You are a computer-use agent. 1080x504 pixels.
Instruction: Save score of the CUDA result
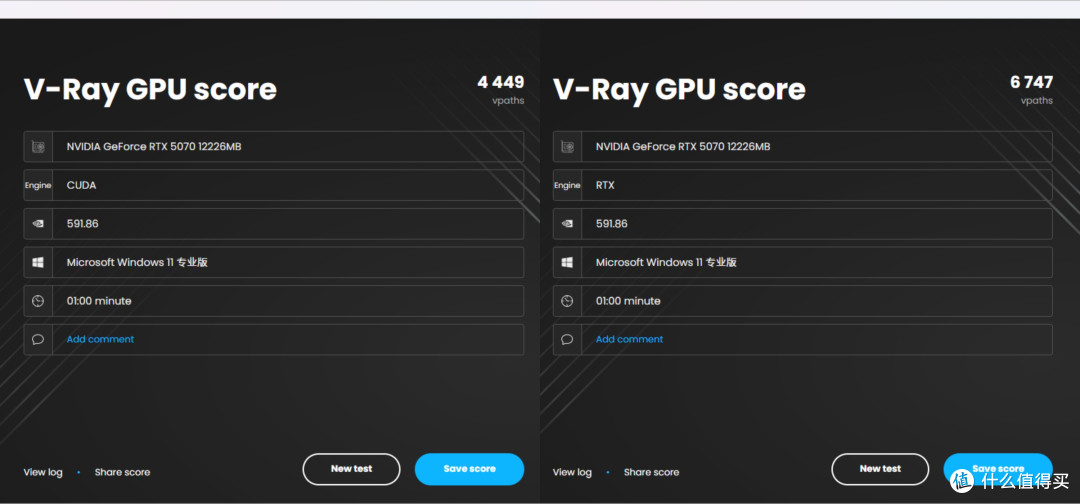point(469,469)
